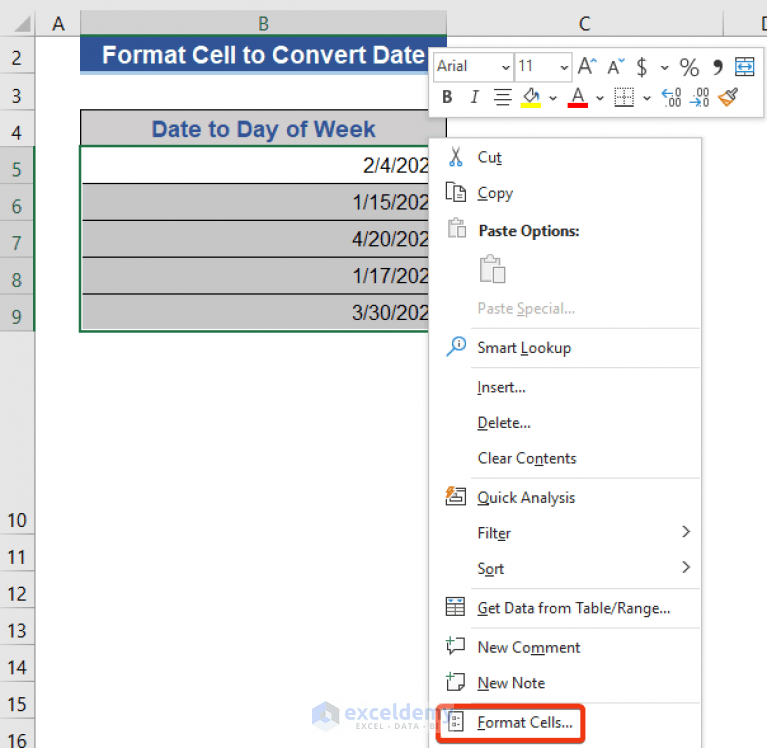Screen dimensions: 767x748
Task: Expand borders dropdown arrow
Action: point(647,98)
